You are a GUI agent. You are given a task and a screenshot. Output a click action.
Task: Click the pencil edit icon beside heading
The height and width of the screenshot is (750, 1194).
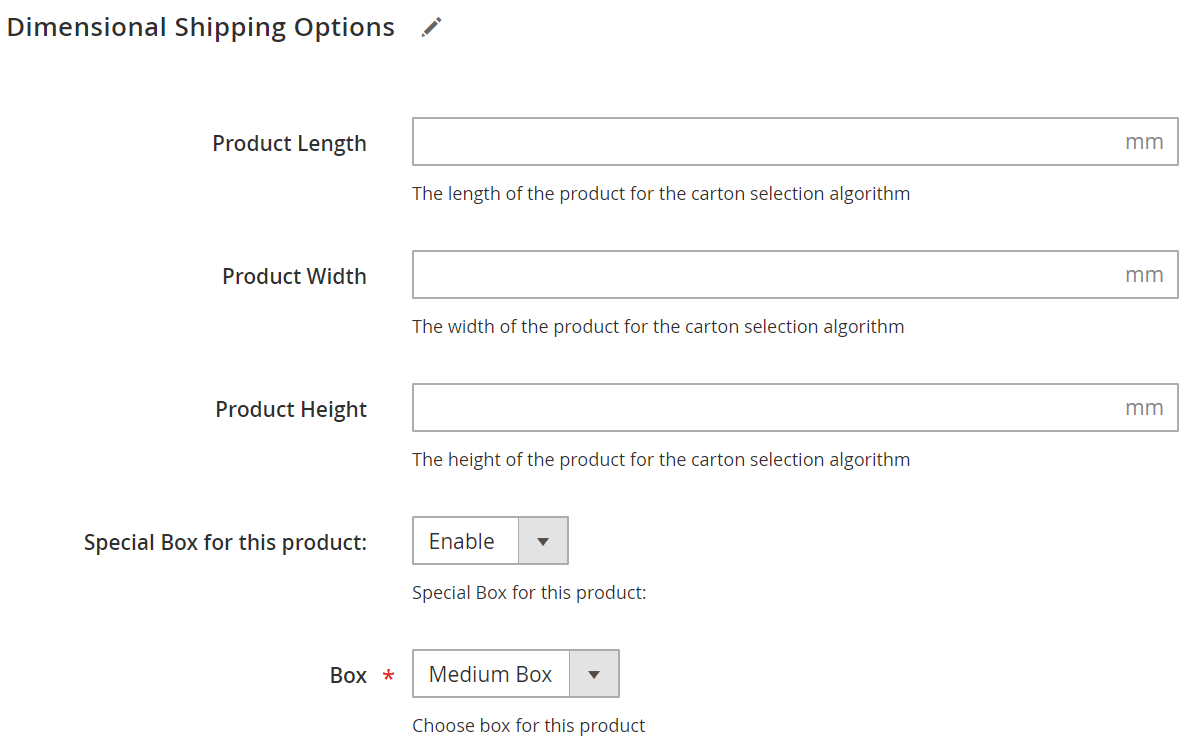432,27
